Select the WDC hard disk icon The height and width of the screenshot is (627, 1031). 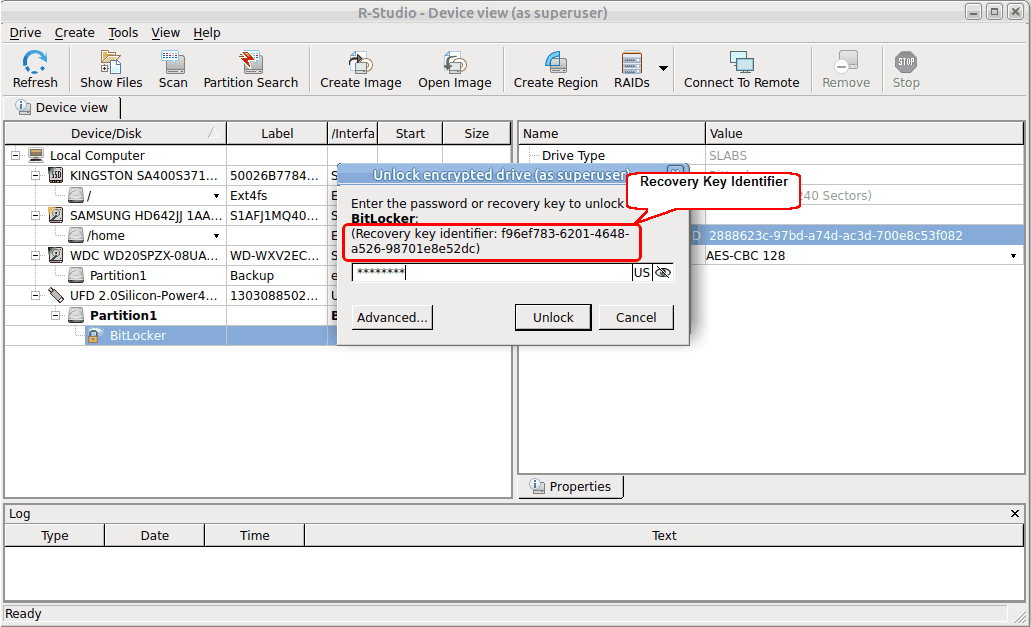point(57,256)
